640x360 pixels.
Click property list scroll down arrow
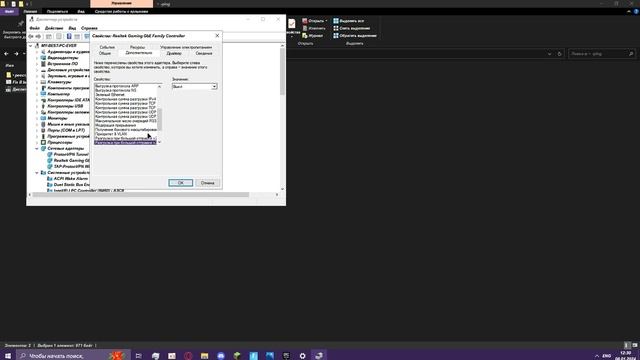160,142
